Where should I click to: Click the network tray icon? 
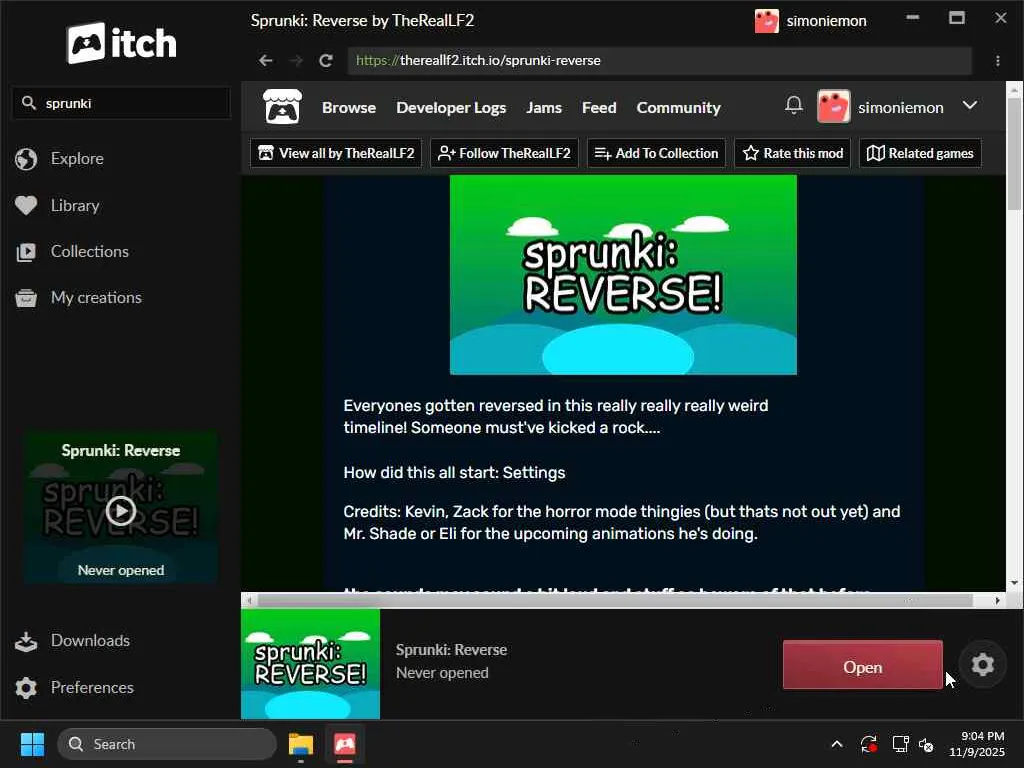901,744
